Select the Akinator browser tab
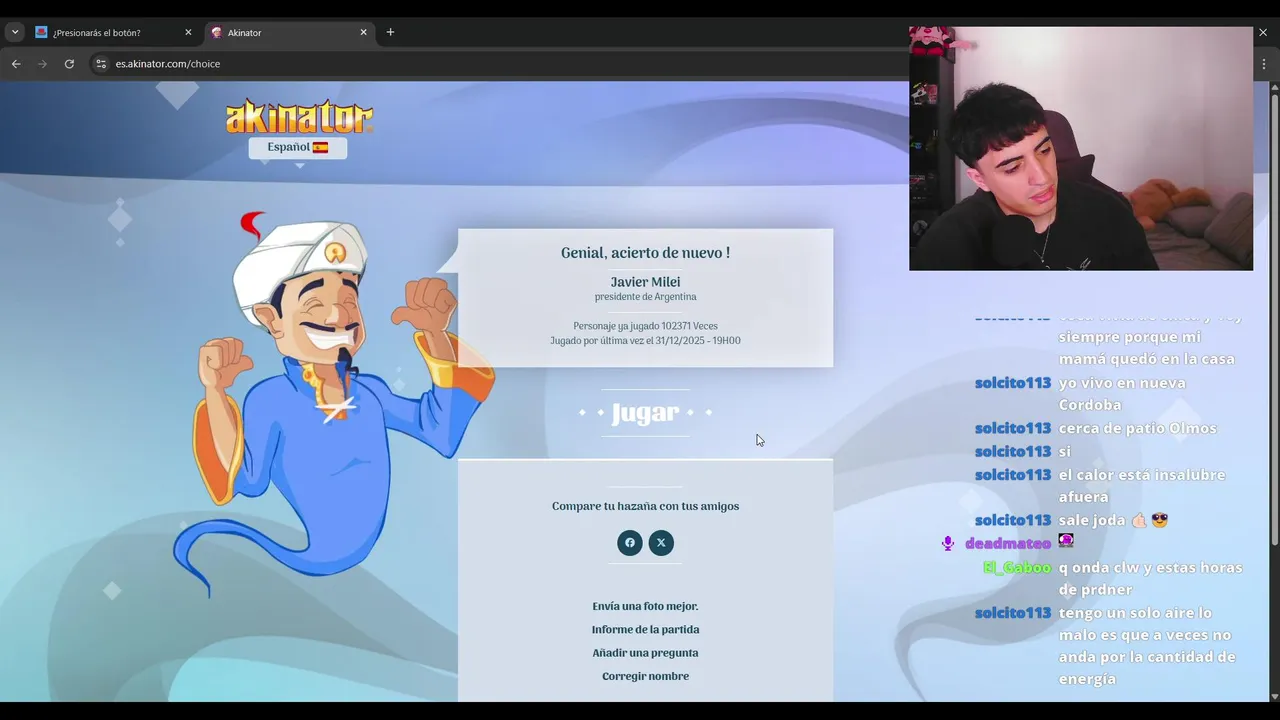 coord(288,32)
